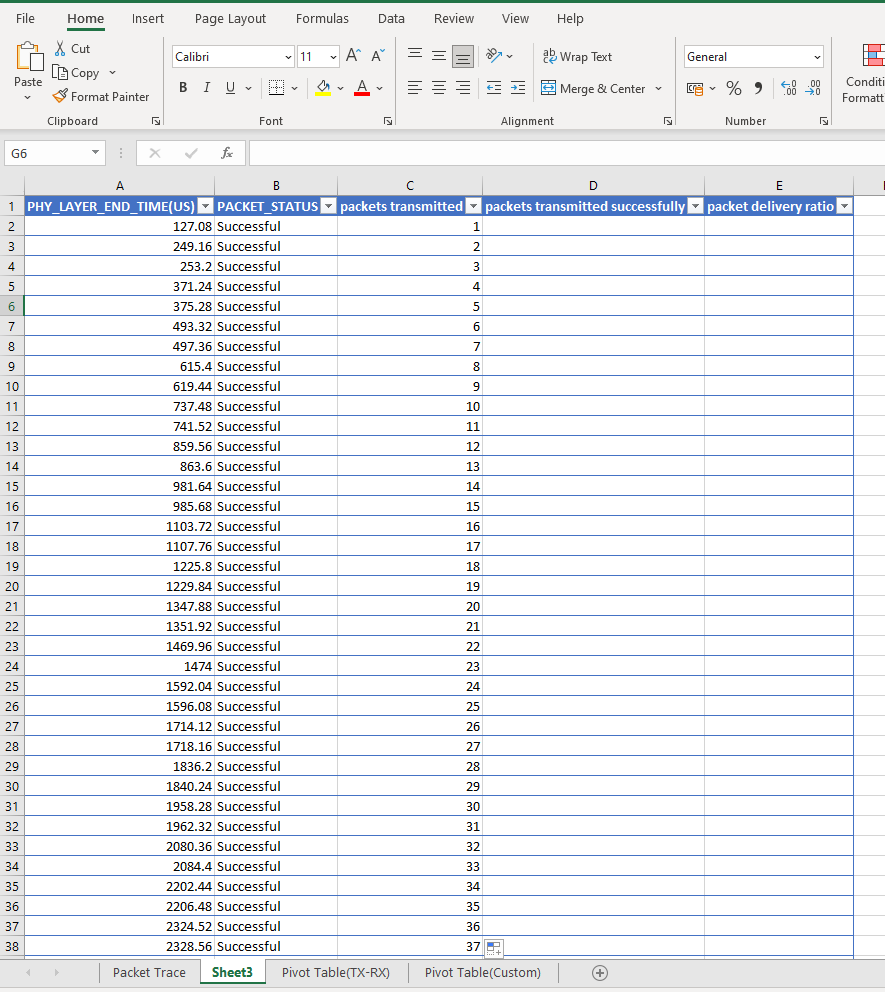Click inside the formula bar input
This screenshot has height=992, width=885.
point(567,153)
